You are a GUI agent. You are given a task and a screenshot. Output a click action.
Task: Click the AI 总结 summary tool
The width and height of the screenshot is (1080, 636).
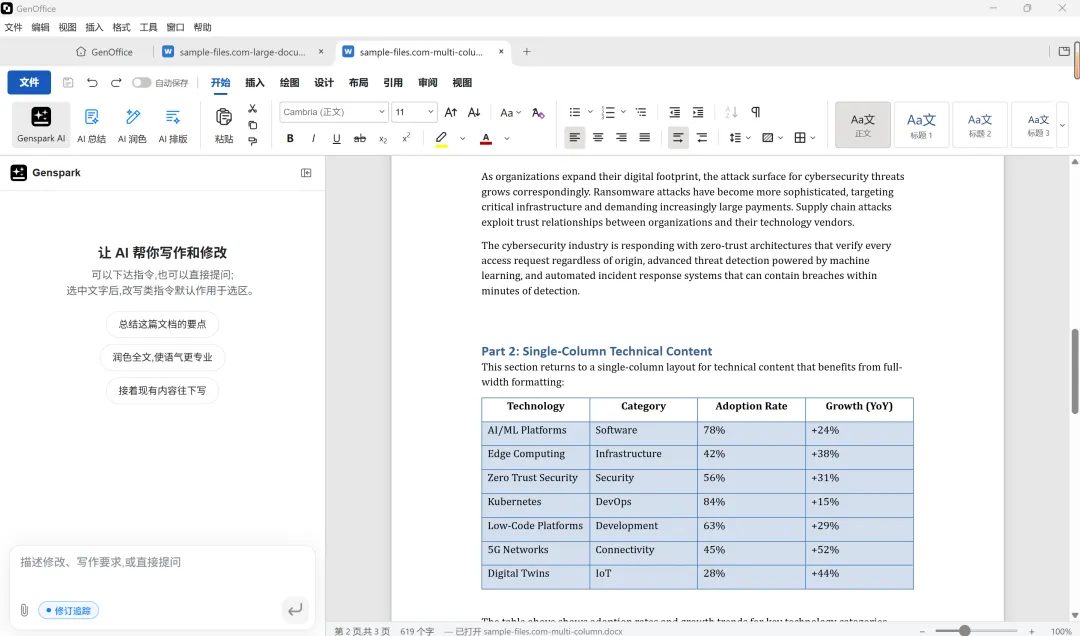(92, 125)
